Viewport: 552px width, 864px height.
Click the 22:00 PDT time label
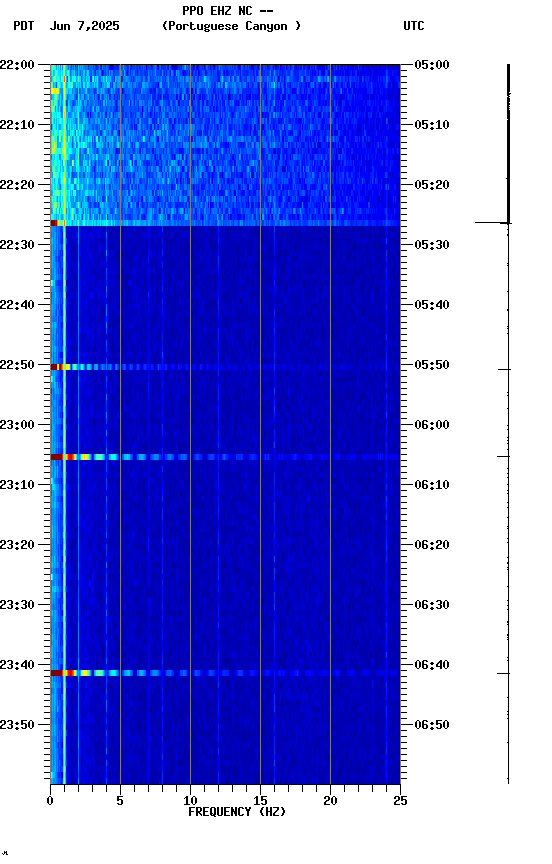[17, 65]
